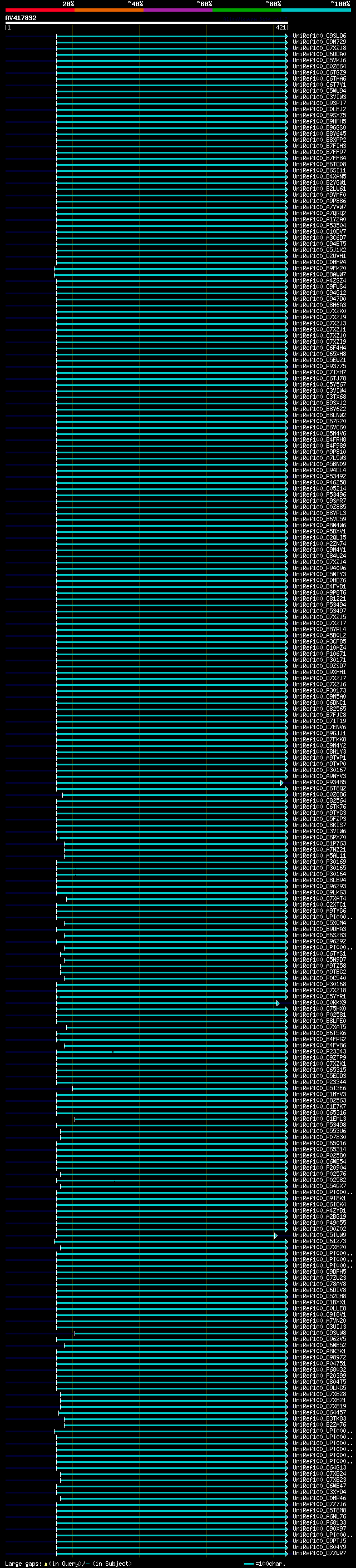
Task: Open hit UniRef100_Q6UDA0
Action: (x=319, y=54)
